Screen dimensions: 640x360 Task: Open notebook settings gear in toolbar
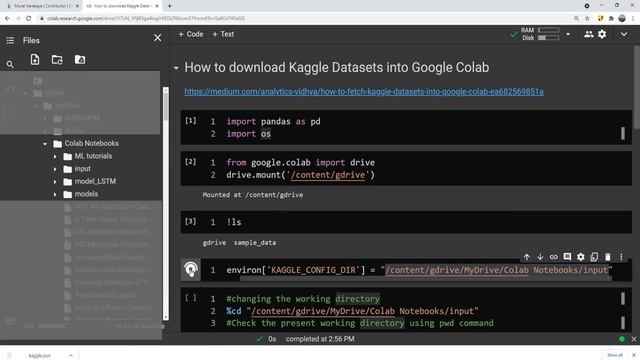[602, 34]
